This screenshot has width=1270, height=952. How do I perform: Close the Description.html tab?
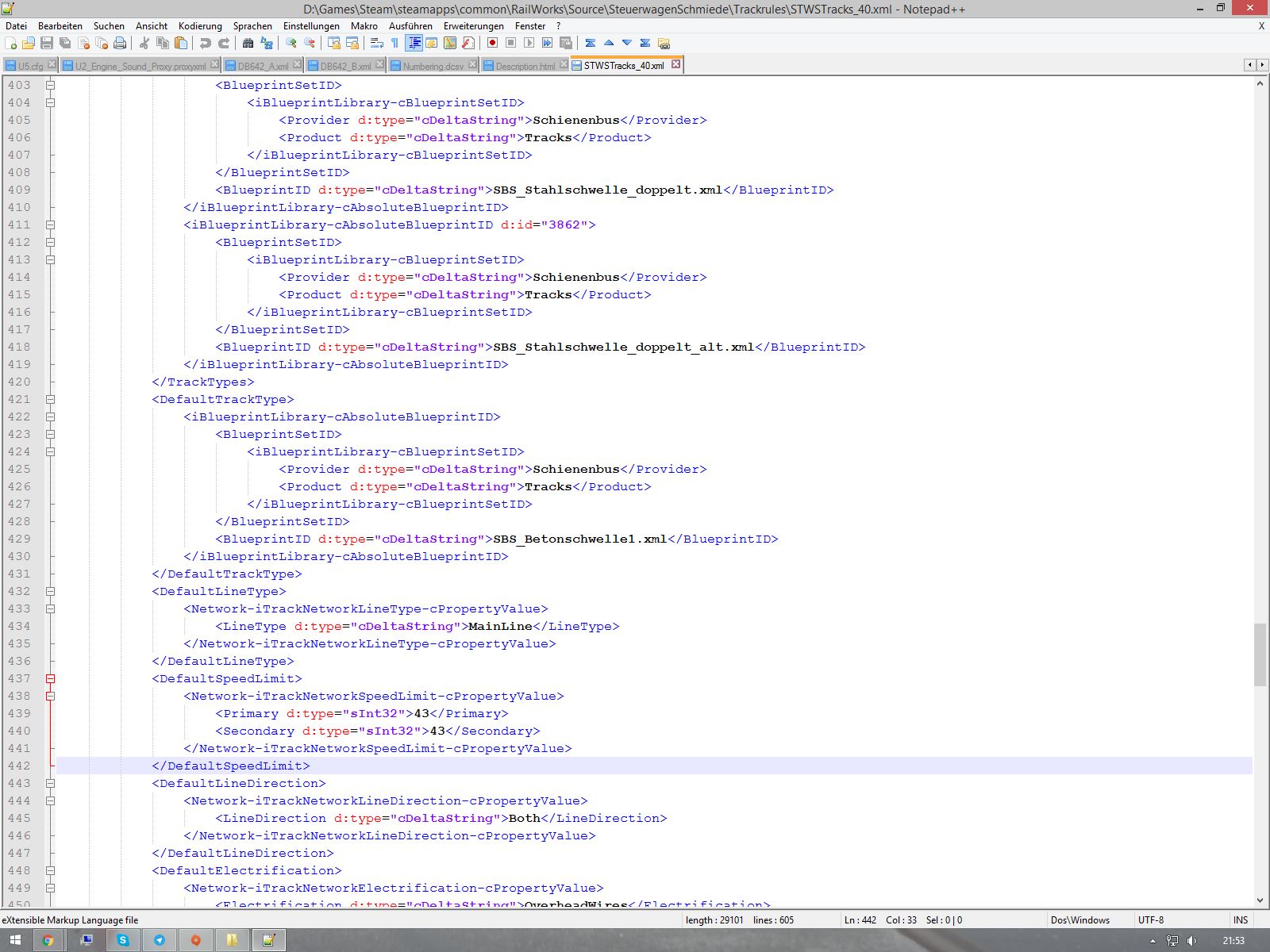[x=564, y=64]
